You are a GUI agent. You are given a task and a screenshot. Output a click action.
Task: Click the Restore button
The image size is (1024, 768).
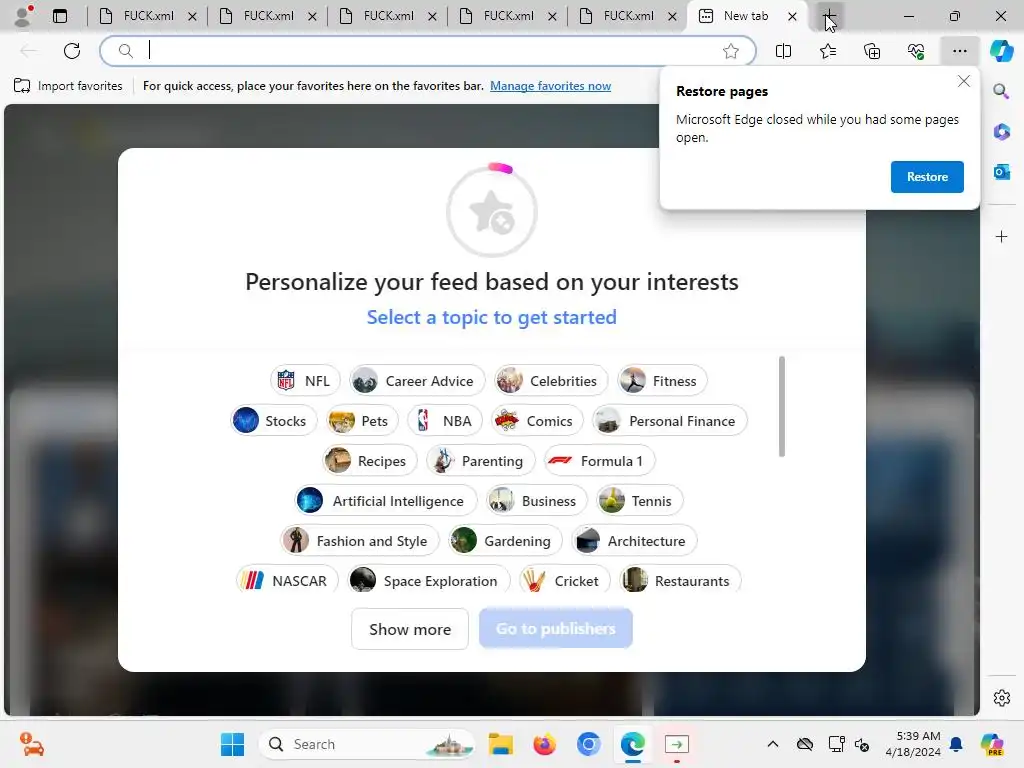pos(927,176)
